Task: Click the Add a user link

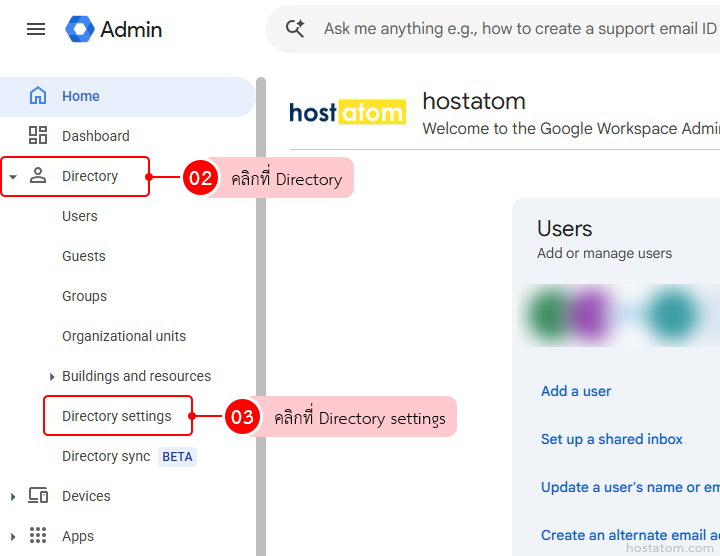Action: click(x=576, y=391)
